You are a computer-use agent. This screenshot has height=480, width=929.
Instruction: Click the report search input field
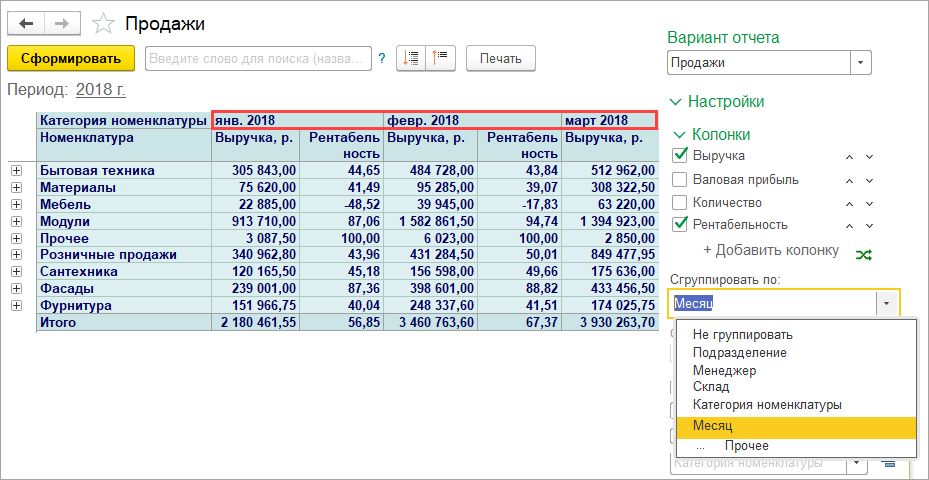[258, 59]
